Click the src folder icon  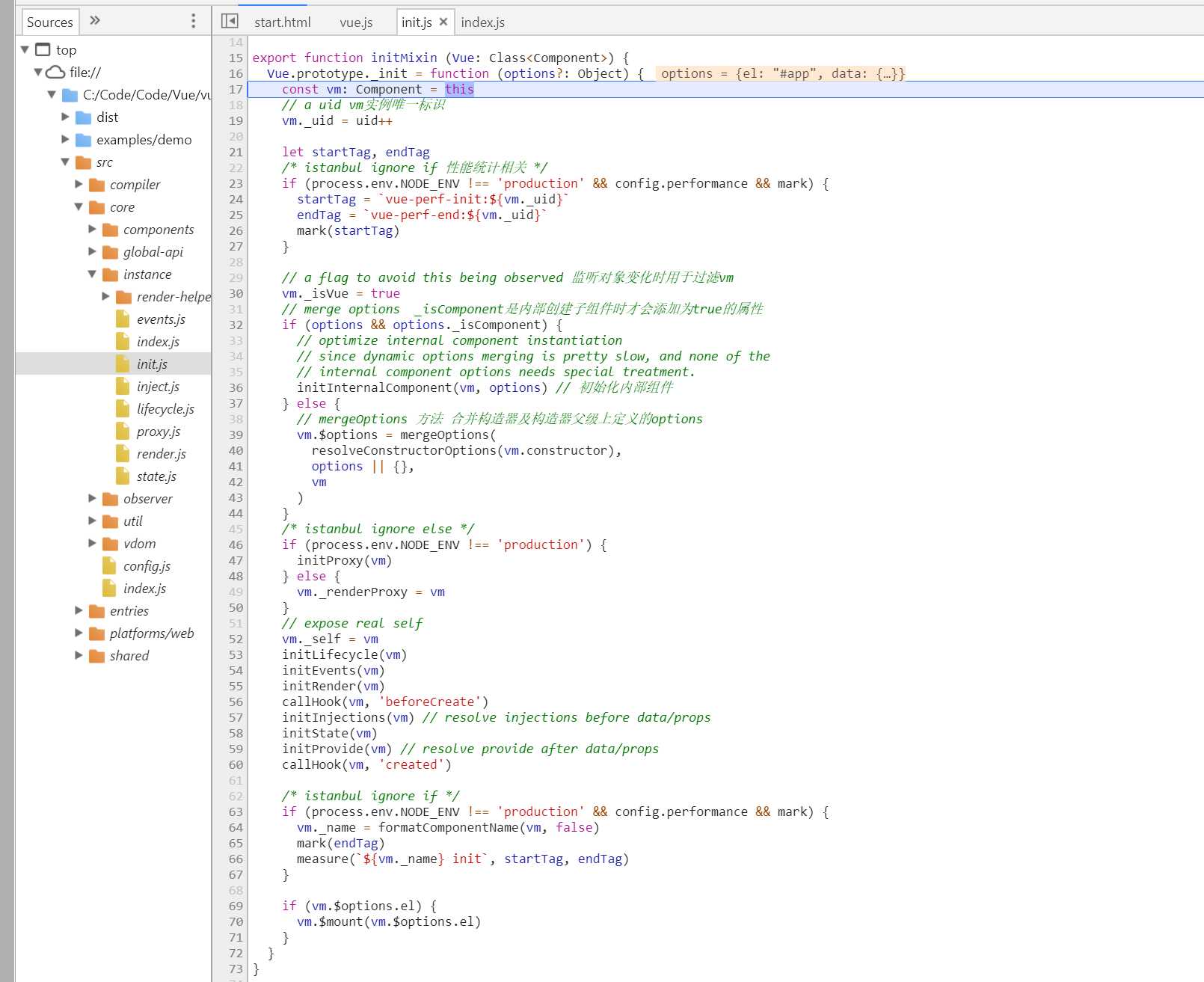tap(84, 162)
